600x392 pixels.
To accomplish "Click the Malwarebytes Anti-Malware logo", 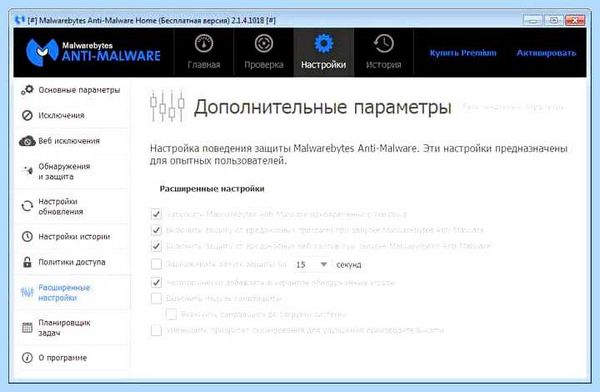I will pos(93,52).
